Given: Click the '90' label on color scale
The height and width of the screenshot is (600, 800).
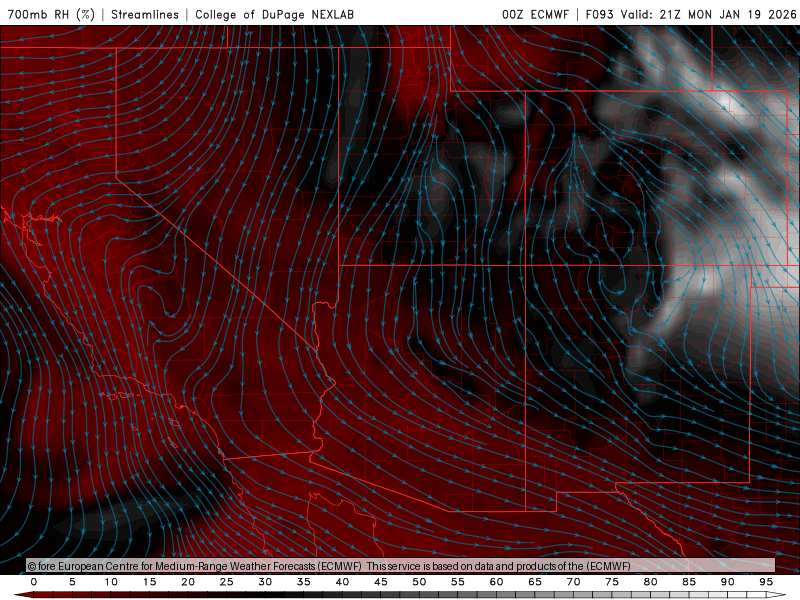Looking at the screenshot, I should 728,582.
